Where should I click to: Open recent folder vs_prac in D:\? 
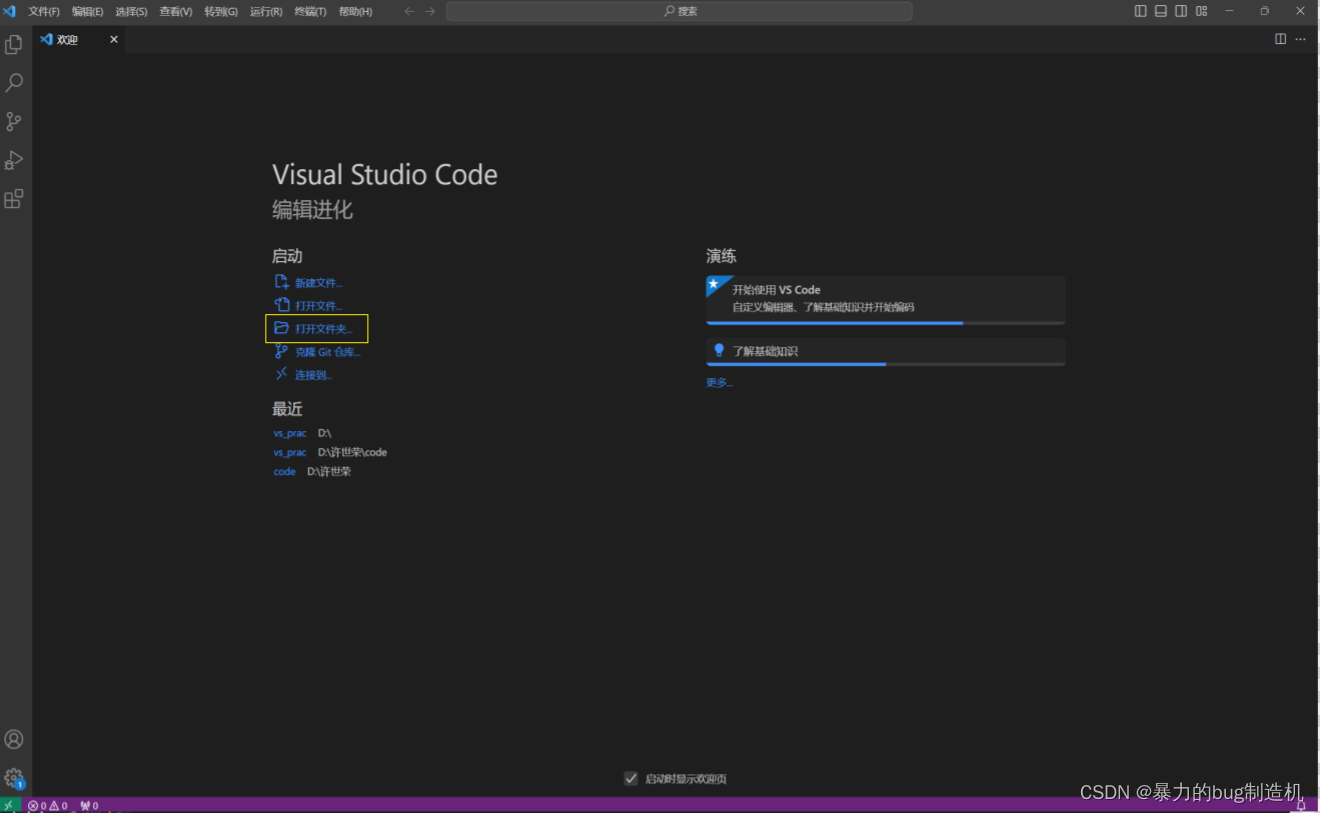(x=290, y=433)
